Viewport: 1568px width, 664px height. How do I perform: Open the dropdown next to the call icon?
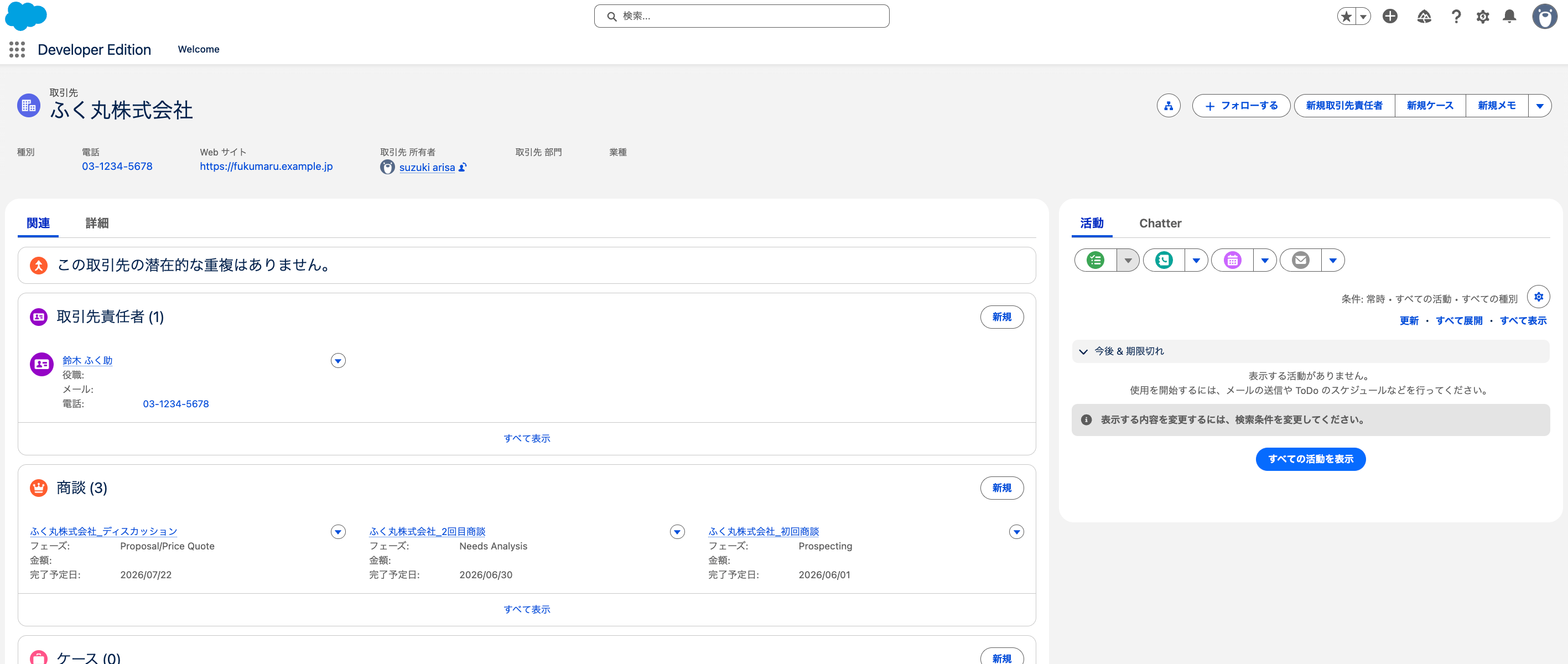(x=1196, y=261)
